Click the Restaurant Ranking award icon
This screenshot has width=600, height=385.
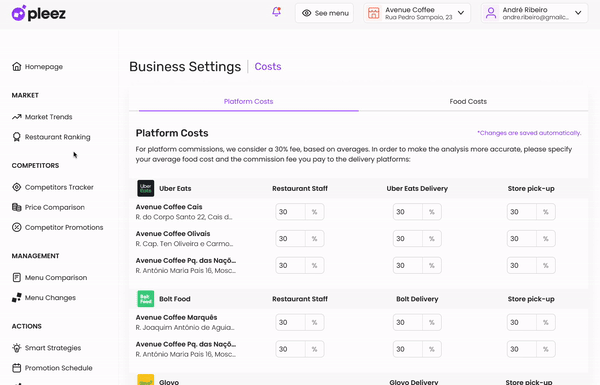coord(16,137)
